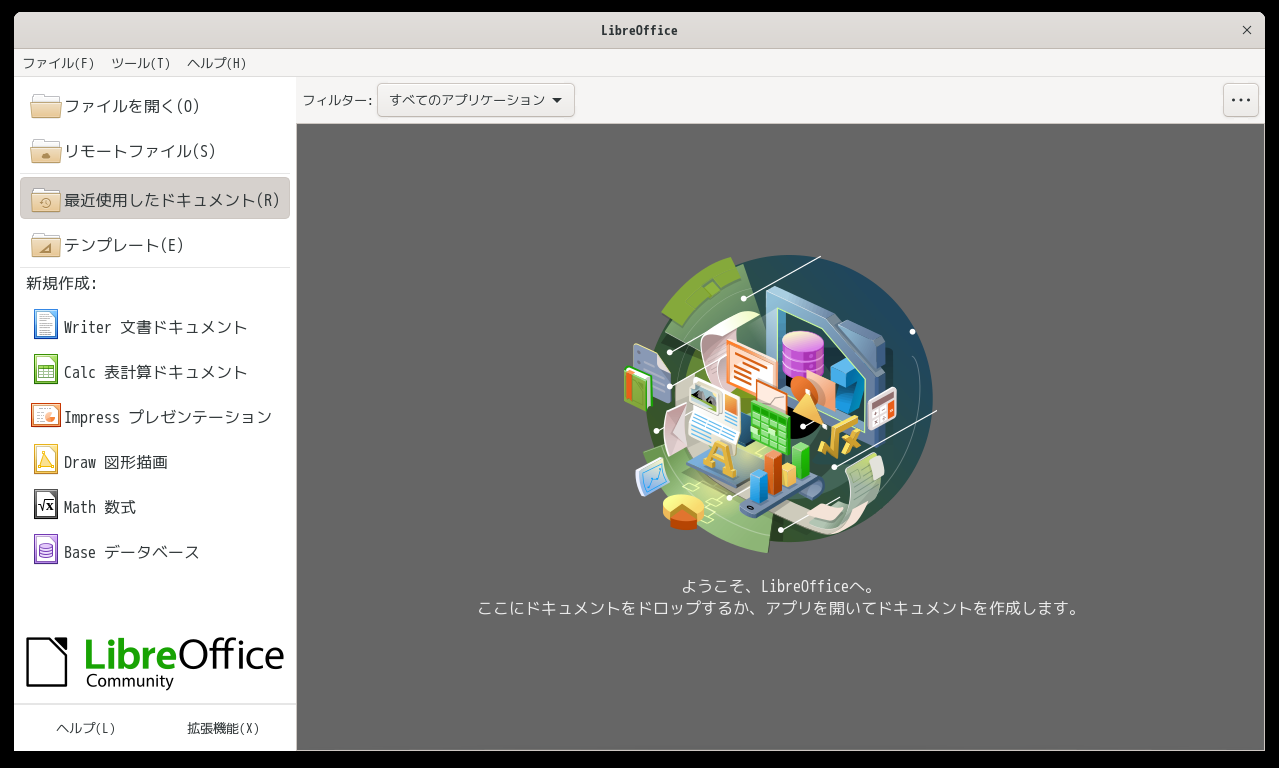Viewport: 1279px width, 768px height.
Task: Create a new Calc 表計算ドキュメント
Action: coord(156,372)
